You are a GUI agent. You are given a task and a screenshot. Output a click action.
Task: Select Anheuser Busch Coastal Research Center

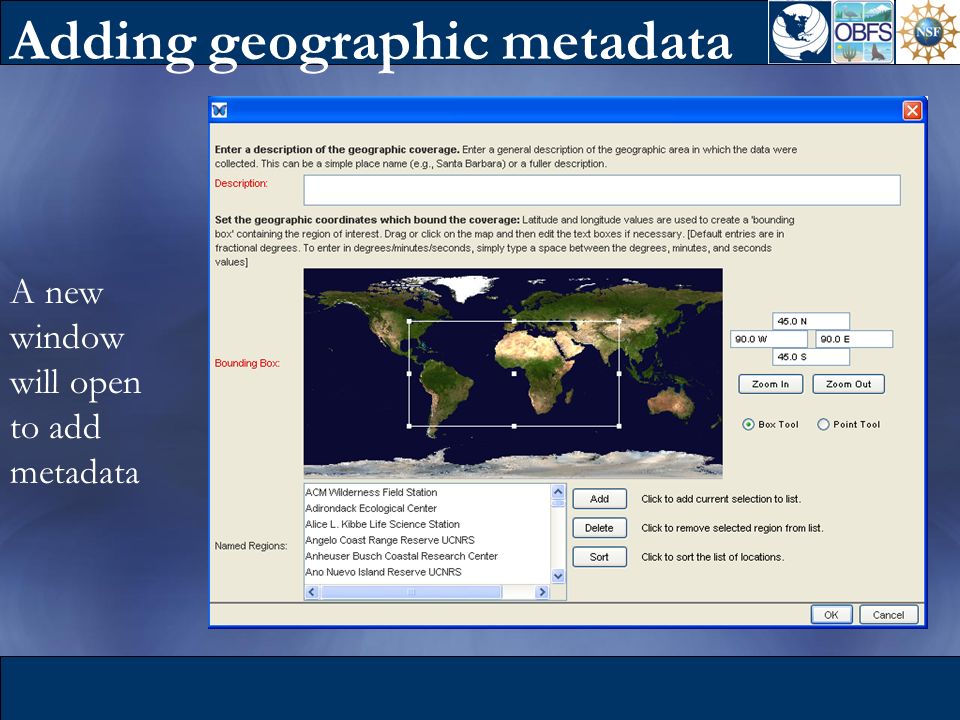[x=402, y=556]
